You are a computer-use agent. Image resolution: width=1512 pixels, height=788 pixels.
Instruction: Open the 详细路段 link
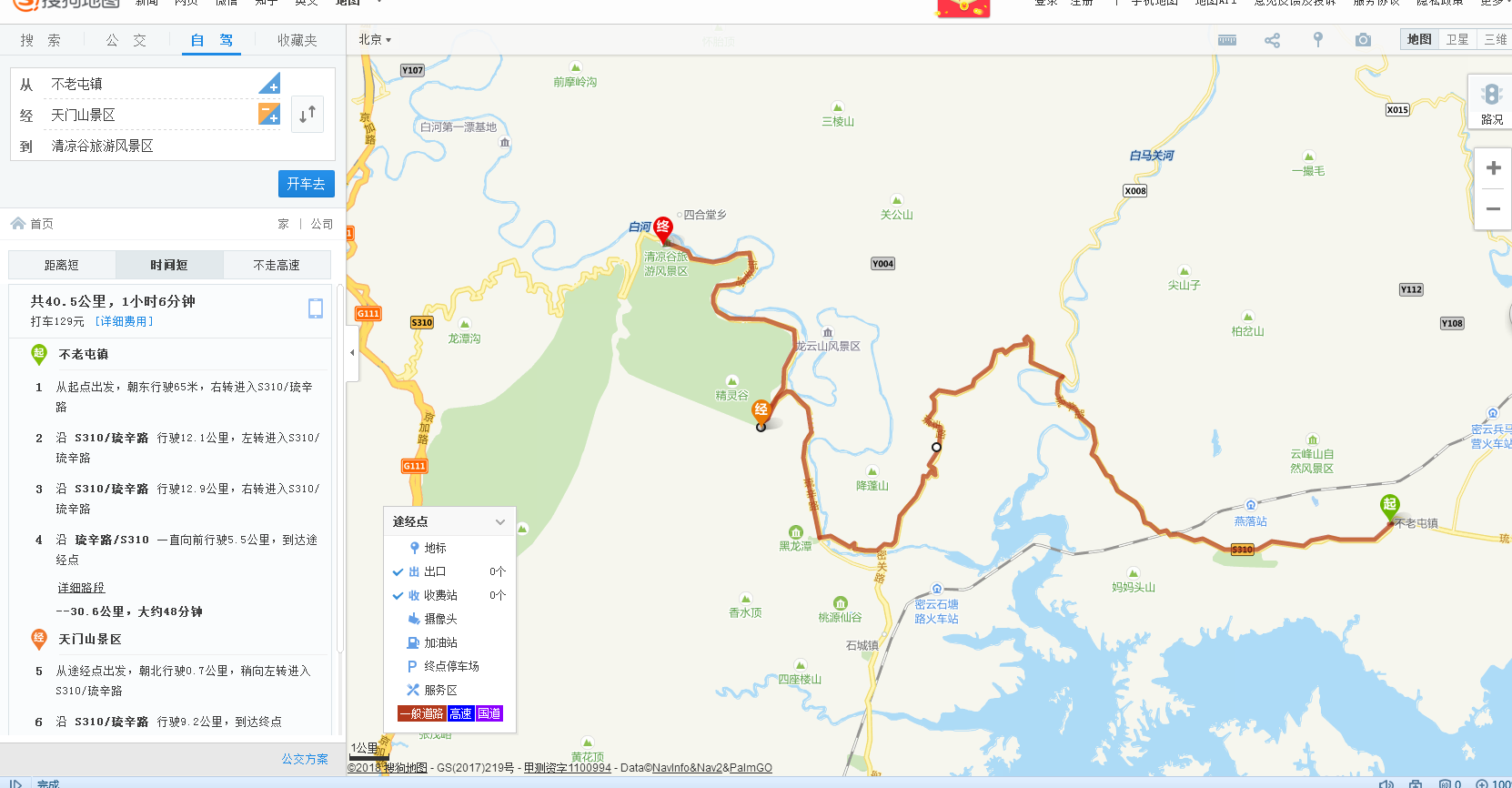[81, 588]
